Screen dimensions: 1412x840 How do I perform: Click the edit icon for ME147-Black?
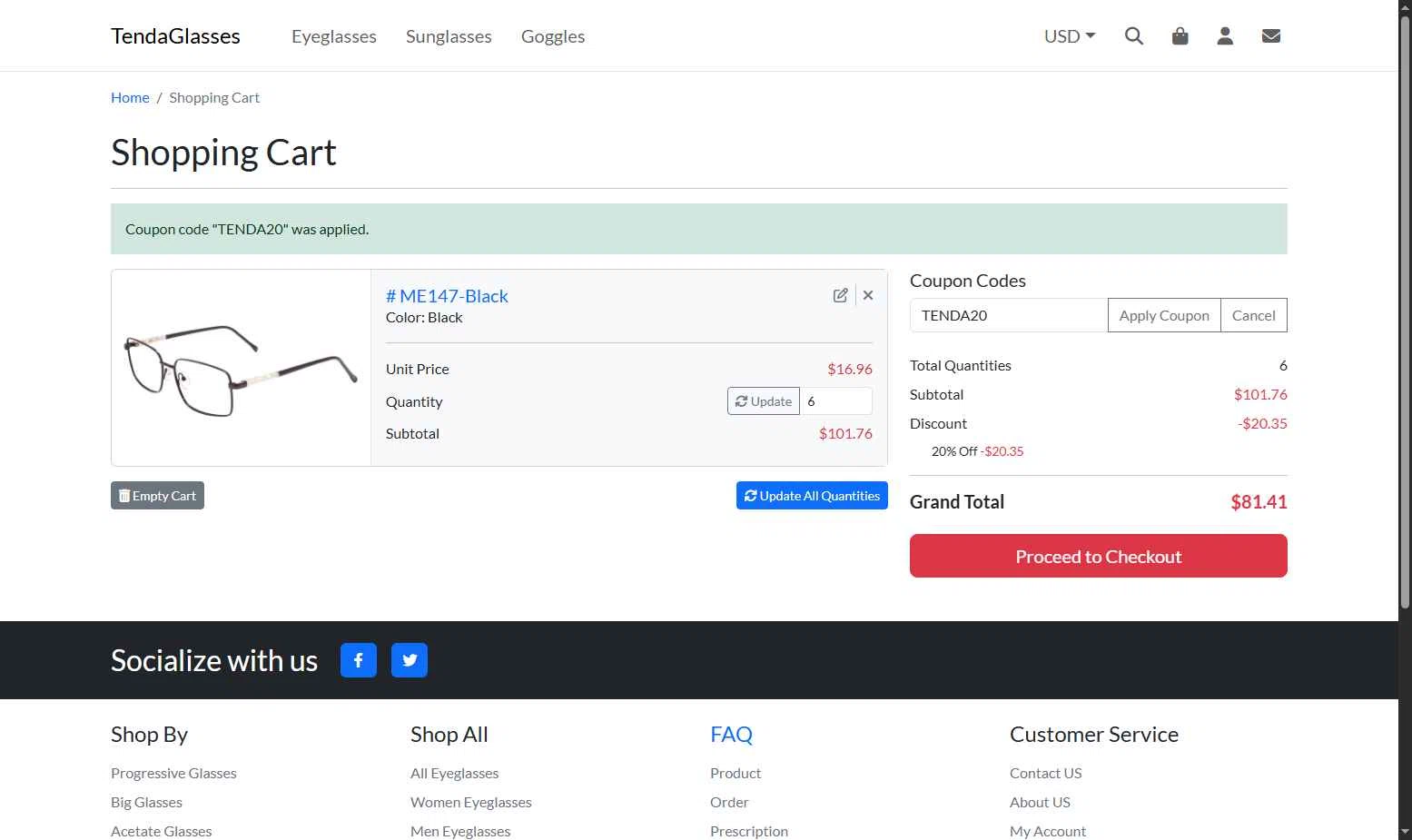[841, 295]
